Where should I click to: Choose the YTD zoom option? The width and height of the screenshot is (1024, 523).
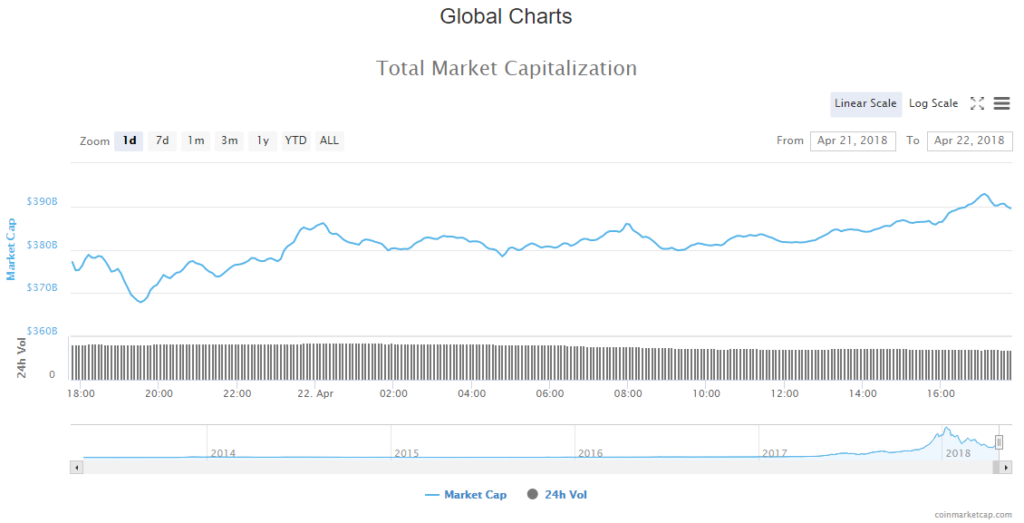(295, 141)
